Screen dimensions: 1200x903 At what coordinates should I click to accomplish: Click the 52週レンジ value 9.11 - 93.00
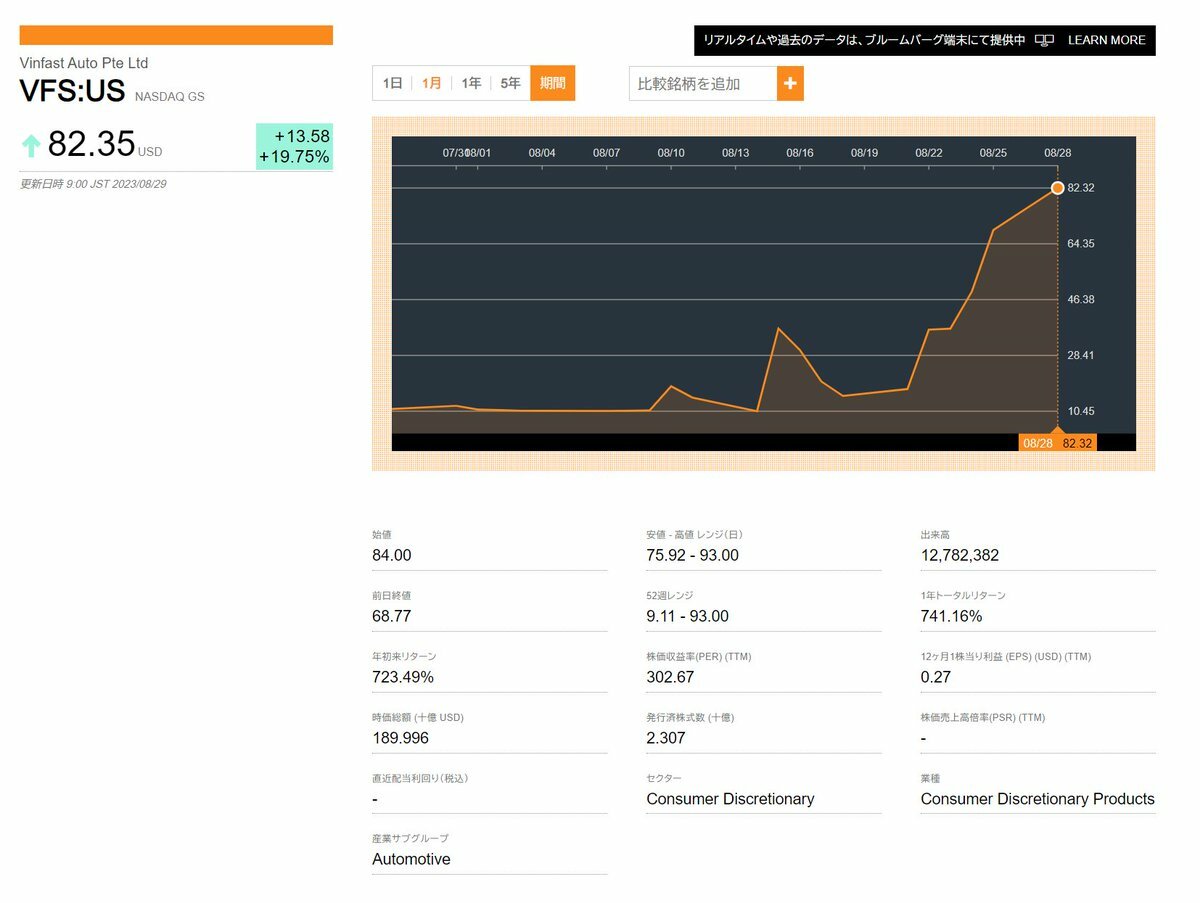(688, 616)
